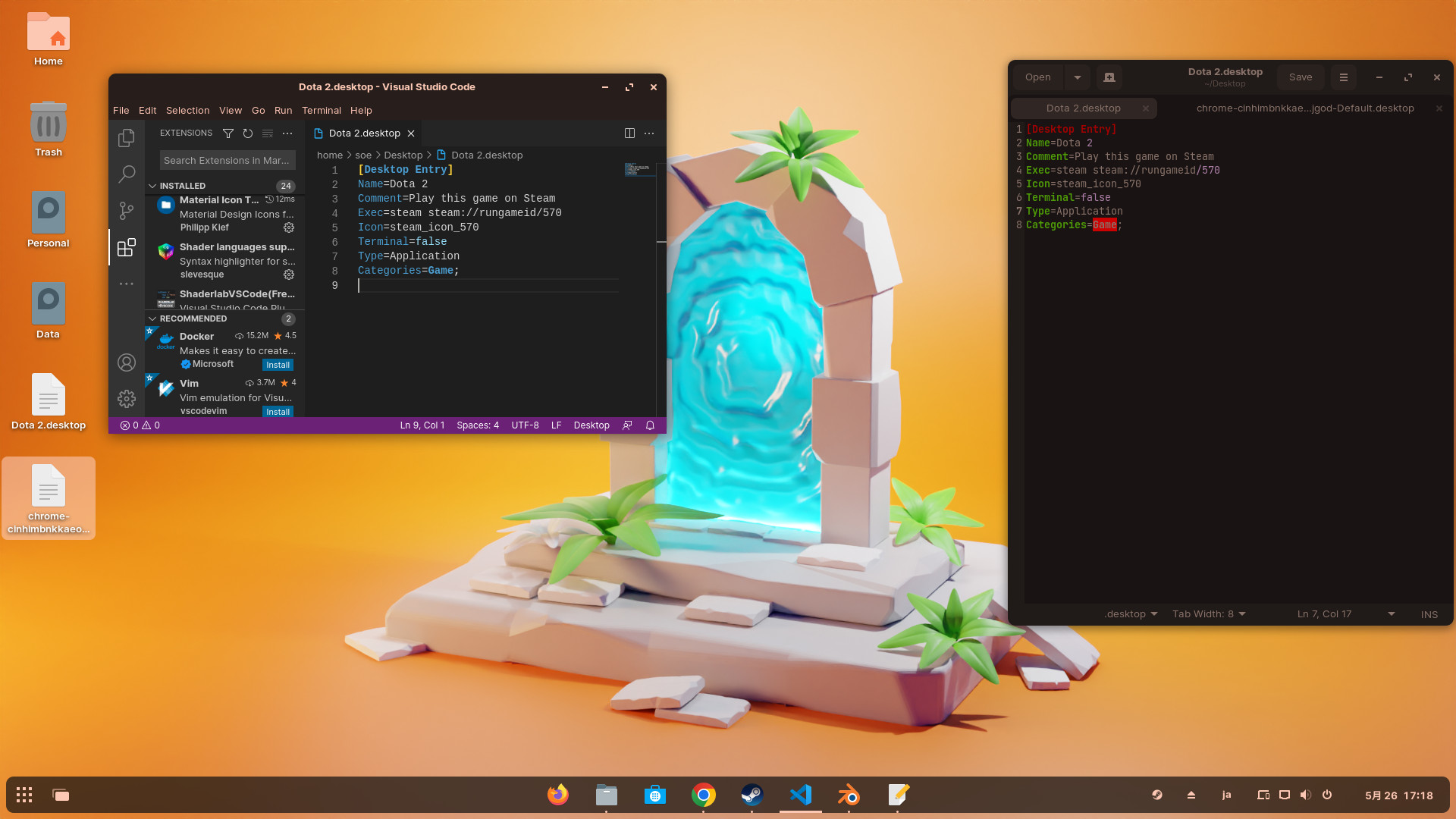Open Search view in VS Code activity bar

127,174
